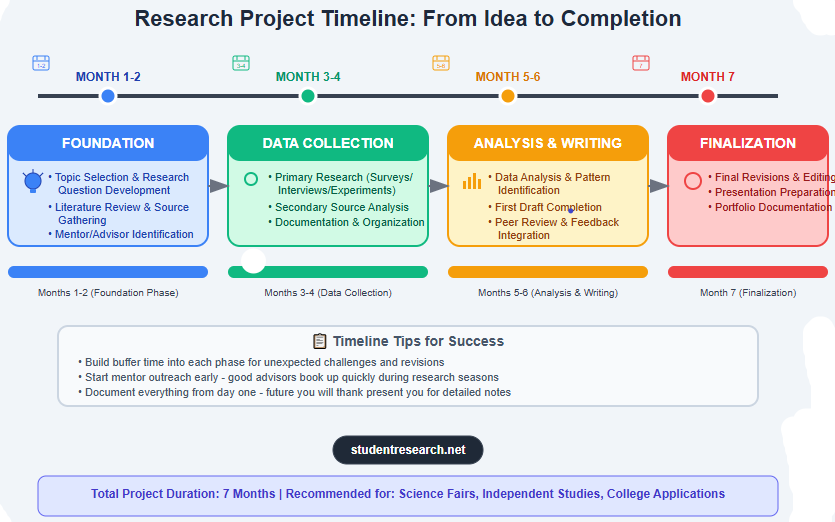The width and height of the screenshot is (835, 522).
Task: Click the Month 5-6 orange timeline dot
Action: 508,96
